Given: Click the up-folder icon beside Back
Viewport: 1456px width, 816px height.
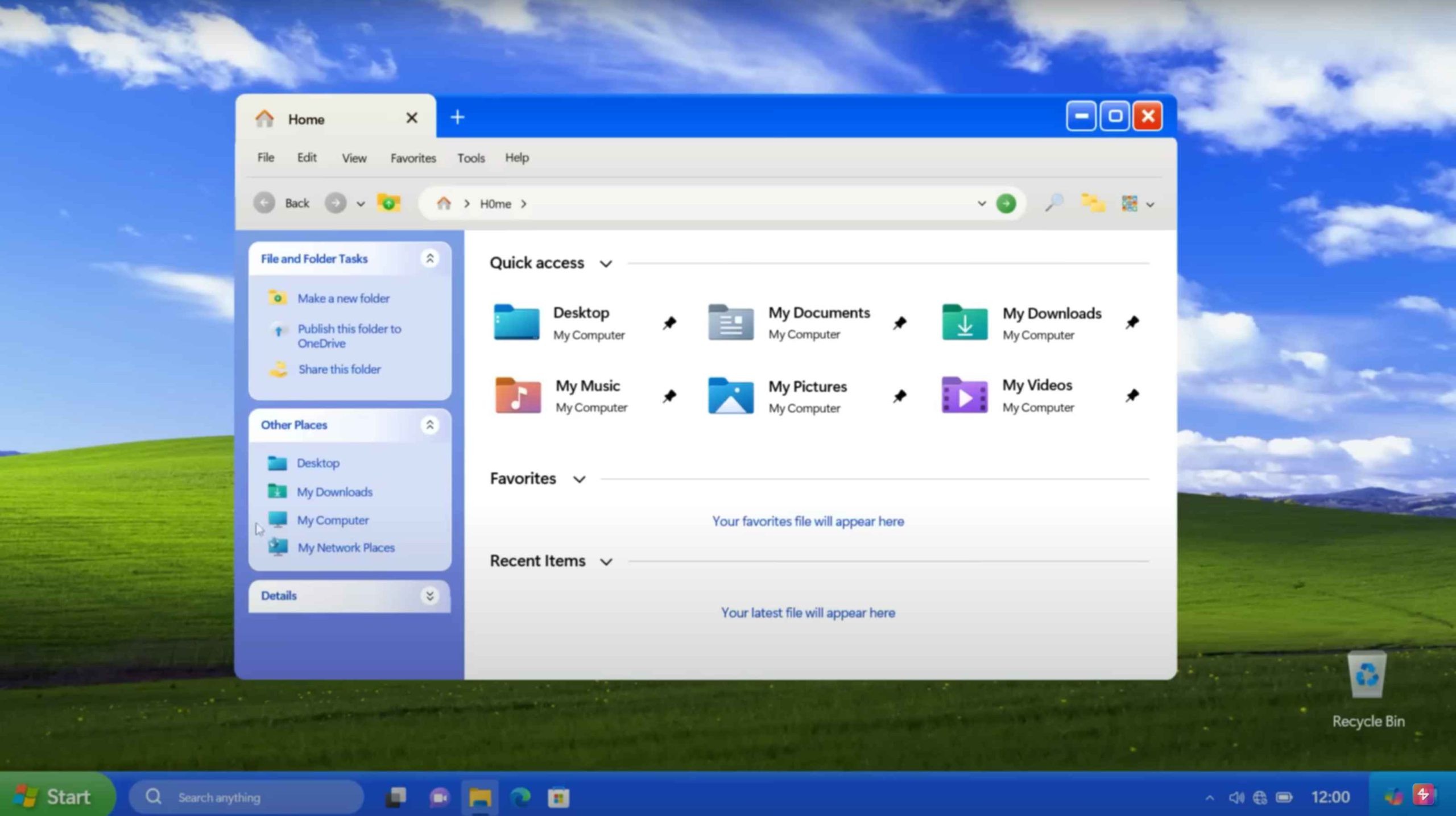Looking at the screenshot, I should click(389, 203).
